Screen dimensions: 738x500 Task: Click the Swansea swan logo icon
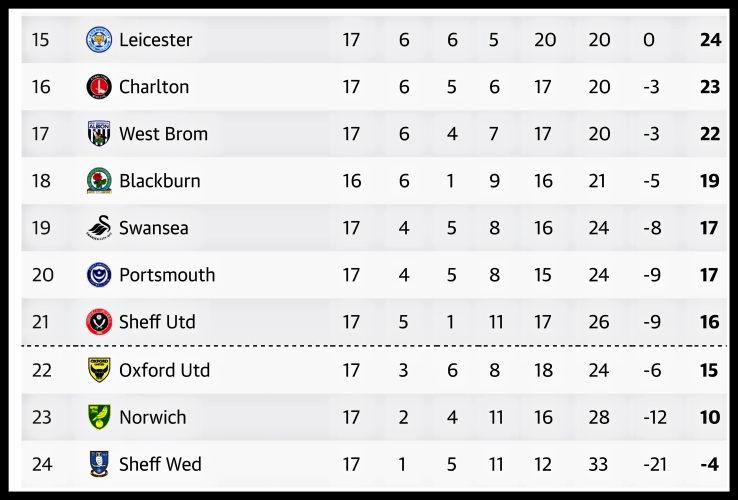coord(99,228)
